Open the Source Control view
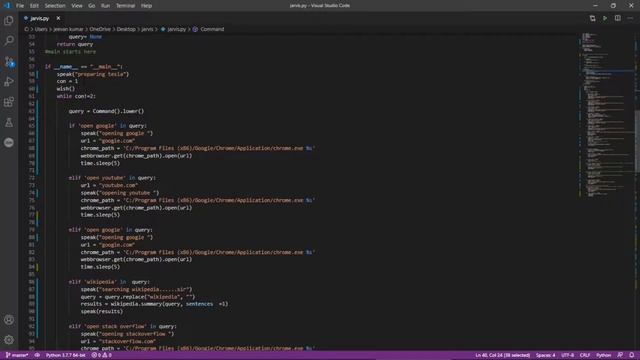 pos(9,61)
